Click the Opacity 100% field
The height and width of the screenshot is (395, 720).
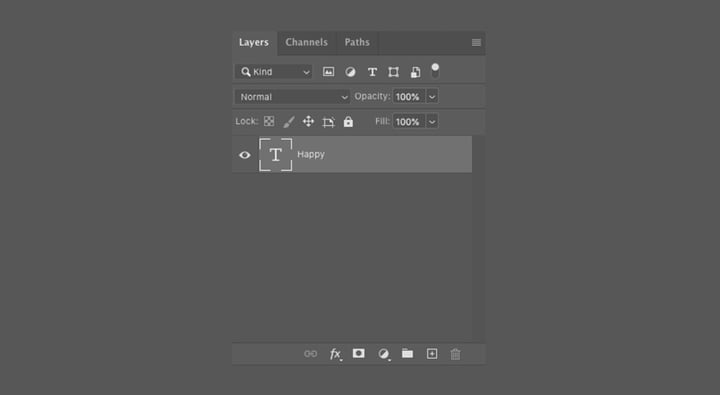click(409, 96)
